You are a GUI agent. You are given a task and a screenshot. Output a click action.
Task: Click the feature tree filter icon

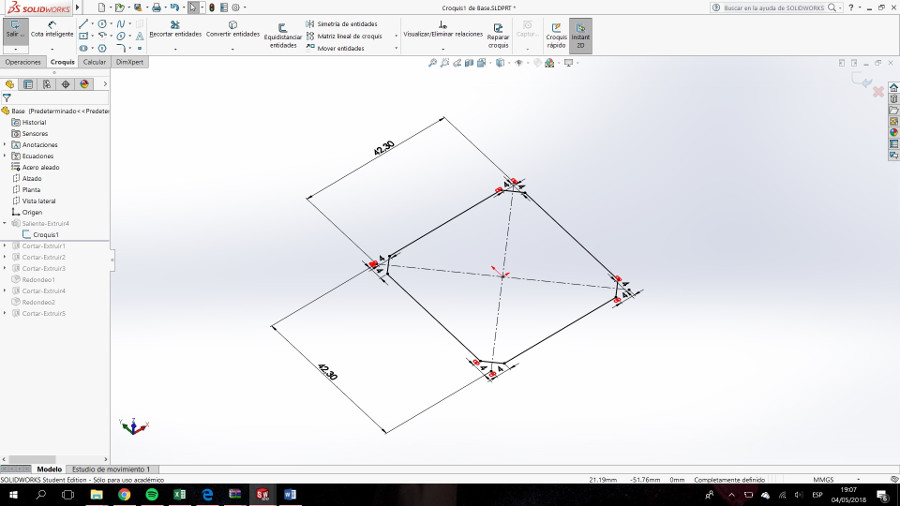[x=7, y=98]
